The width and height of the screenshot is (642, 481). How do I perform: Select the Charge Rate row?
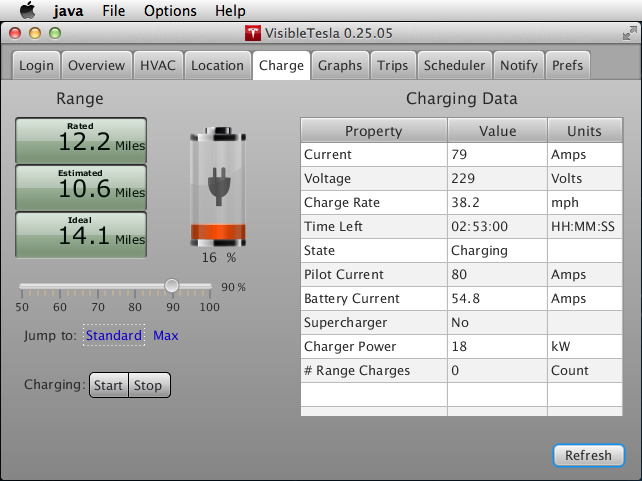(x=461, y=202)
